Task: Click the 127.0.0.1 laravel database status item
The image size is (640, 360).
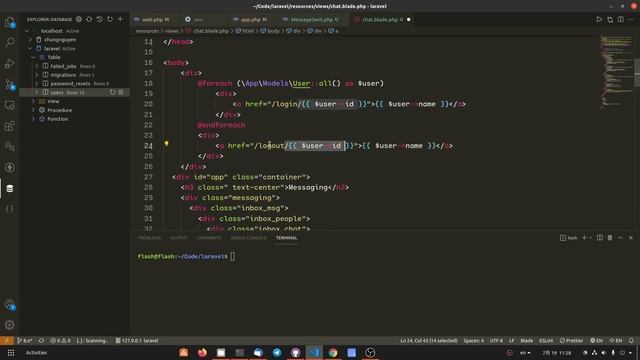Action: [137, 340]
